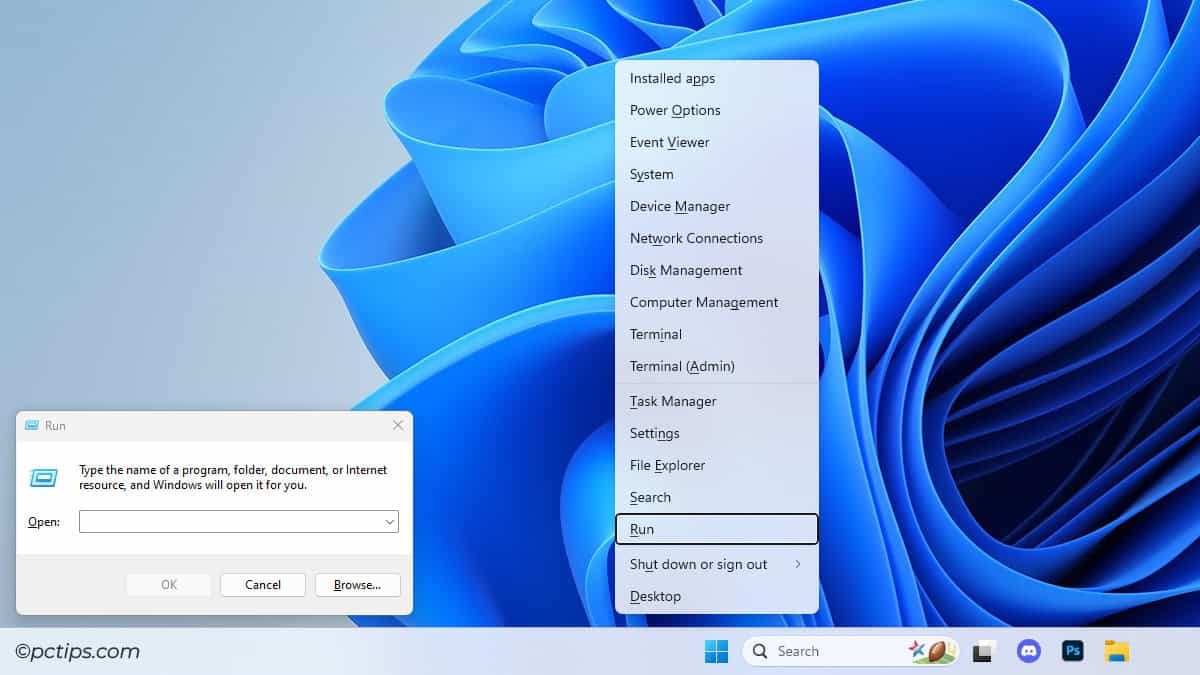The height and width of the screenshot is (675, 1200).
Task: Select Device Manager from the menu
Action: (x=679, y=206)
